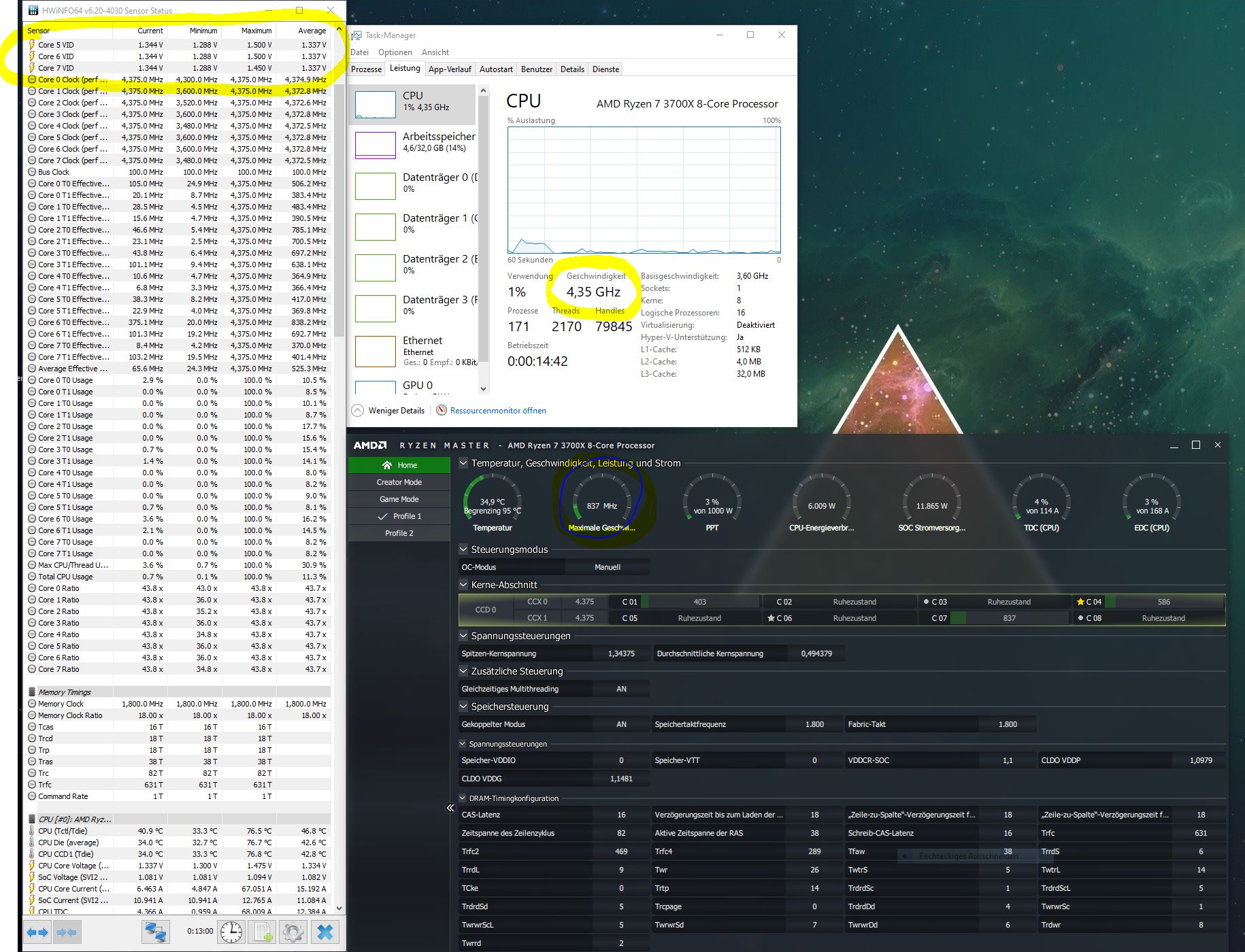The width and height of the screenshot is (1245, 952).
Task: Click the Average column header in HWiNFO
Action: tap(303, 31)
